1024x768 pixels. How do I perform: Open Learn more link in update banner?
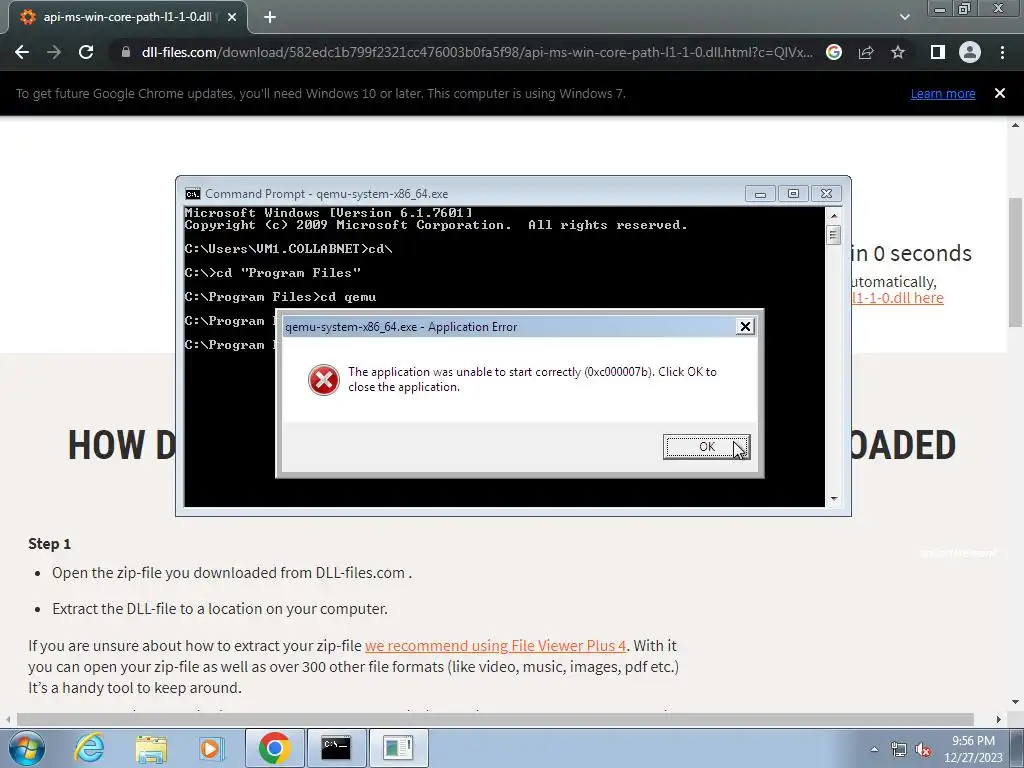click(x=943, y=93)
